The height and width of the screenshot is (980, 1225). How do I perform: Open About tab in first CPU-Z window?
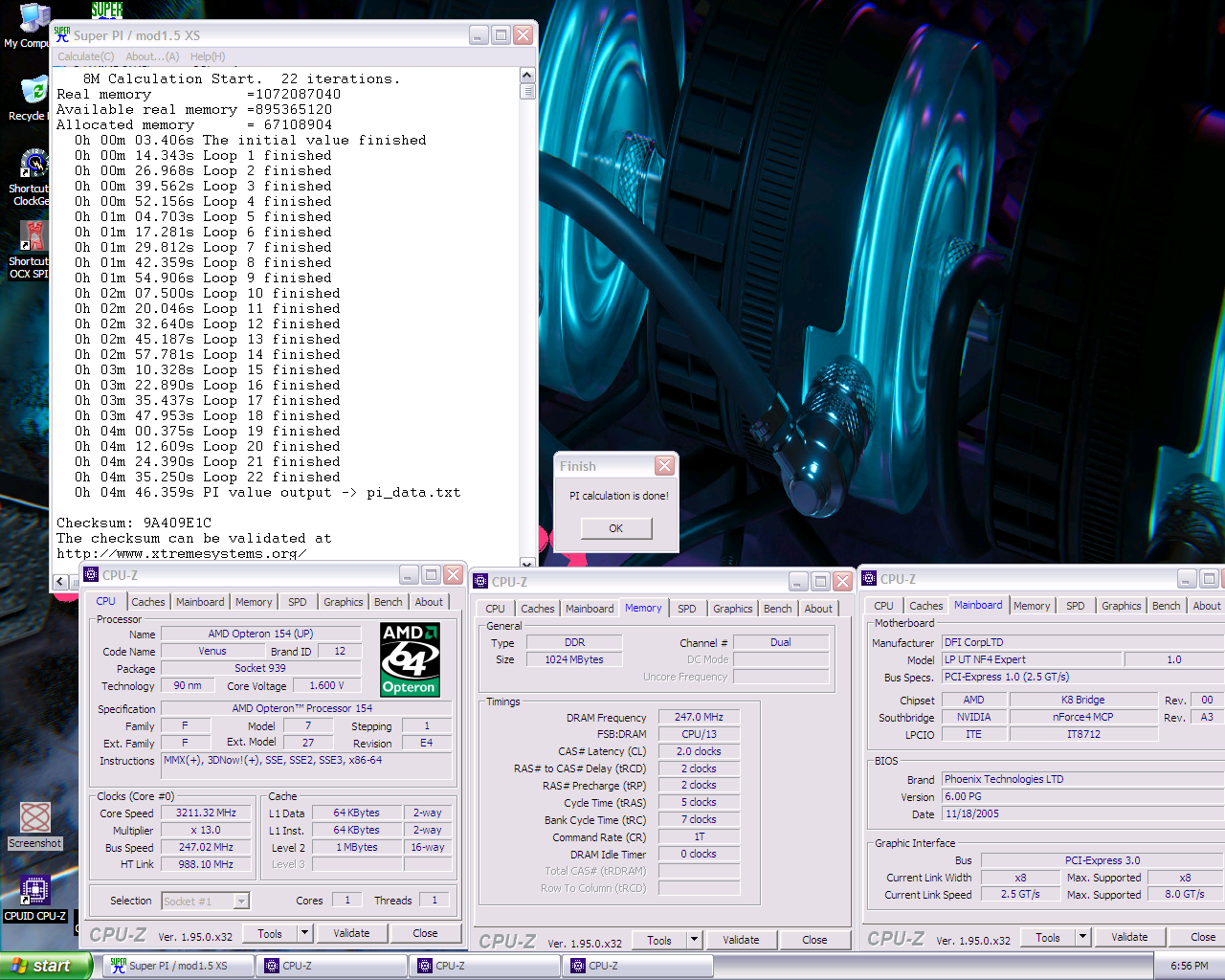pyautogui.click(x=429, y=602)
